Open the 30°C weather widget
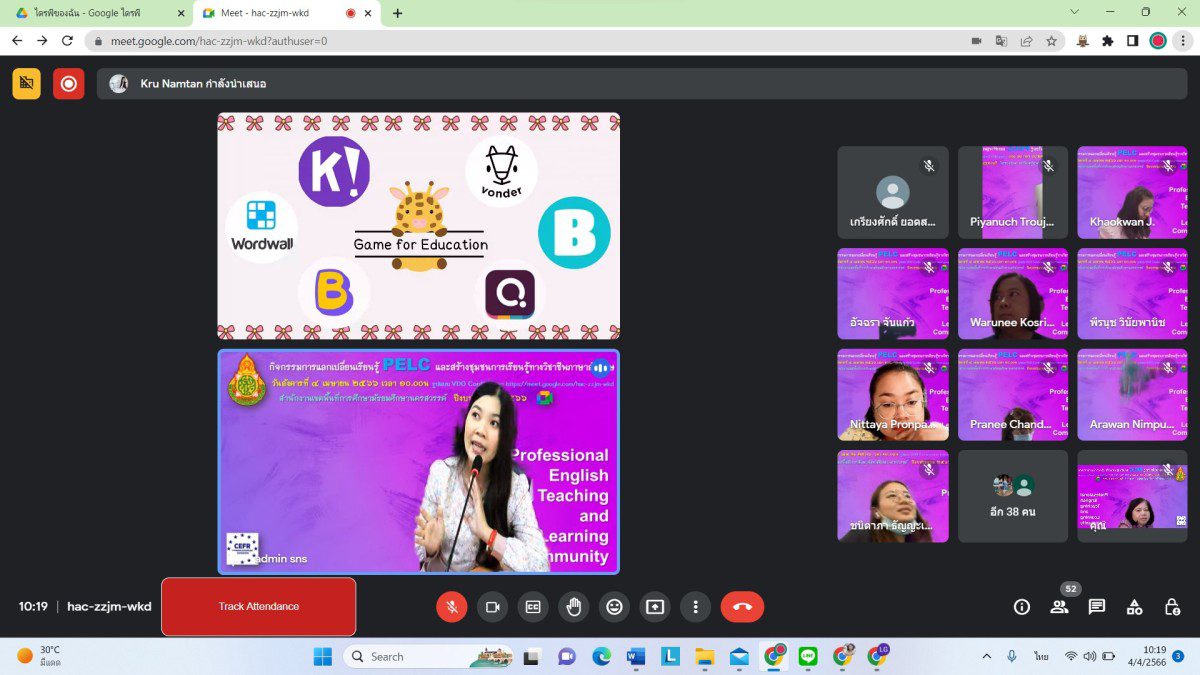The image size is (1200, 675). 40,656
